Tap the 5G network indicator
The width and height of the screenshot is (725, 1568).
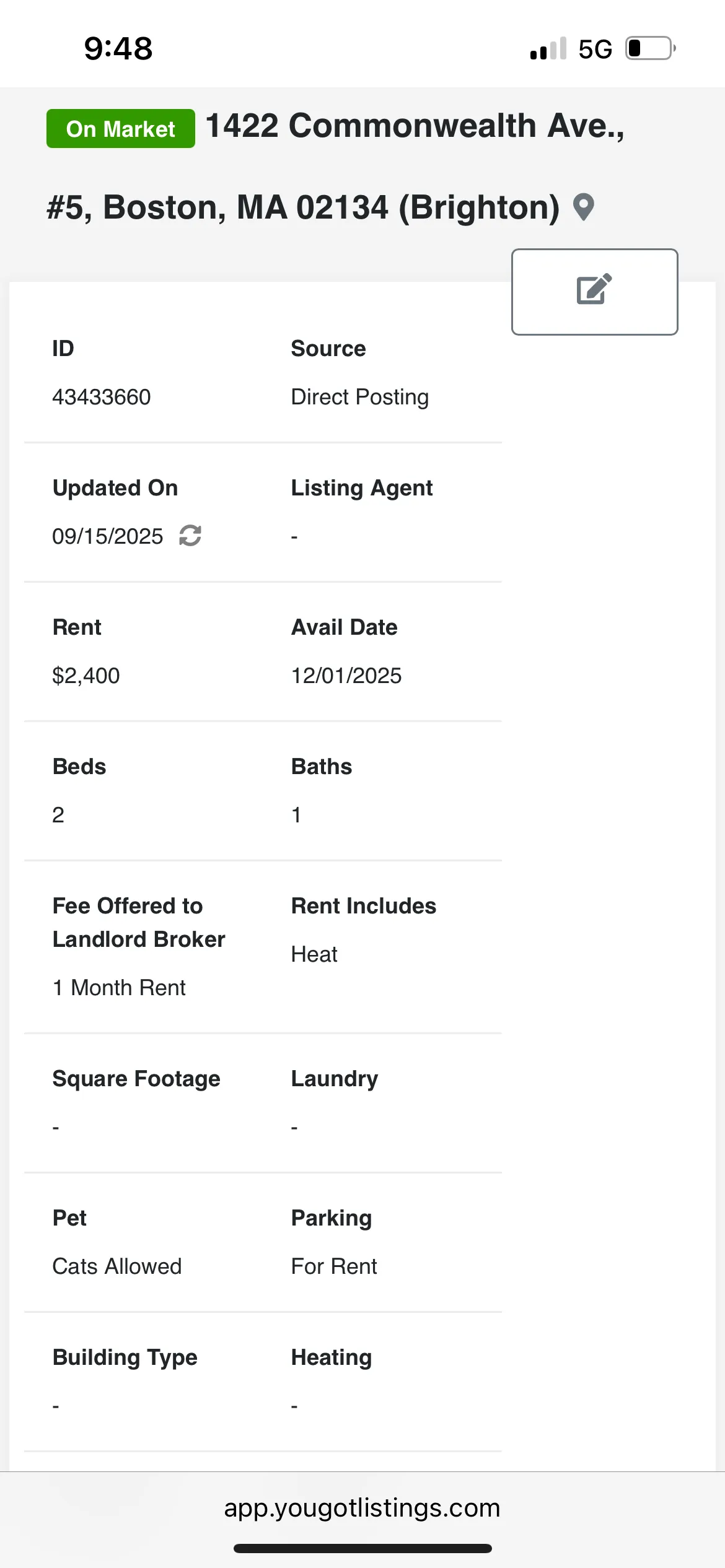[595, 49]
